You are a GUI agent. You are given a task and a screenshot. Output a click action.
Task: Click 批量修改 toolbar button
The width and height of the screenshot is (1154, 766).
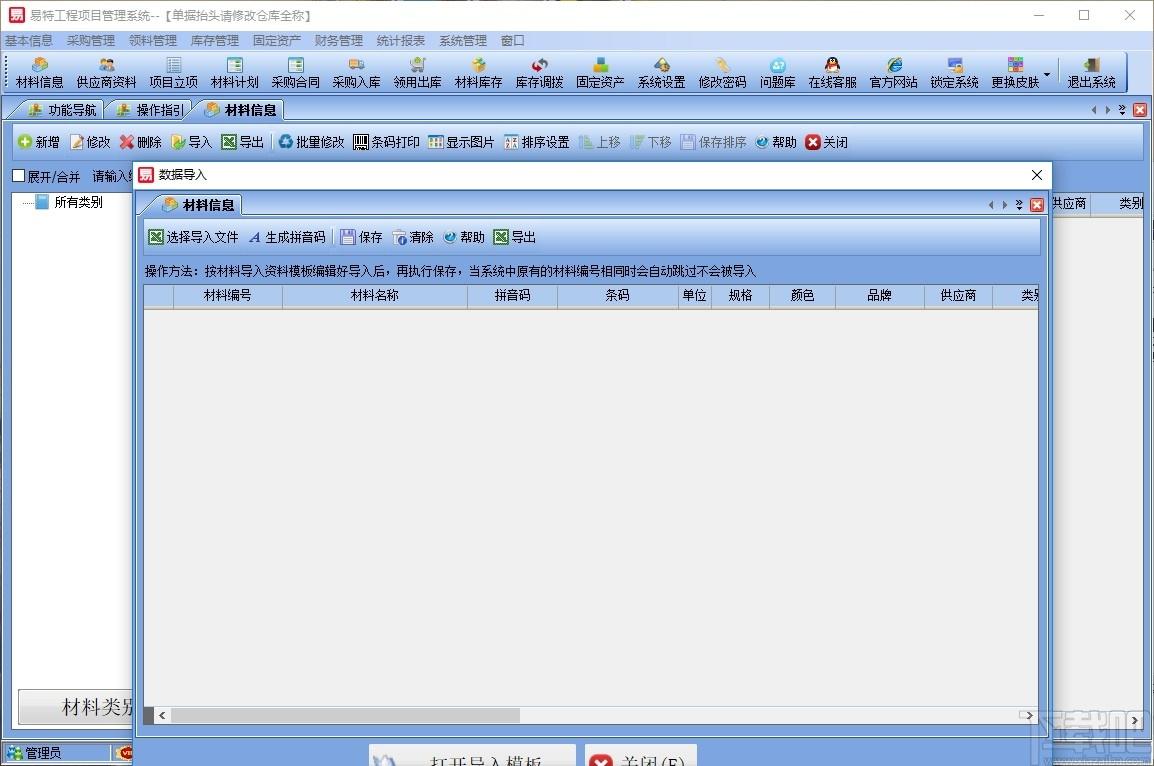point(311,142)
